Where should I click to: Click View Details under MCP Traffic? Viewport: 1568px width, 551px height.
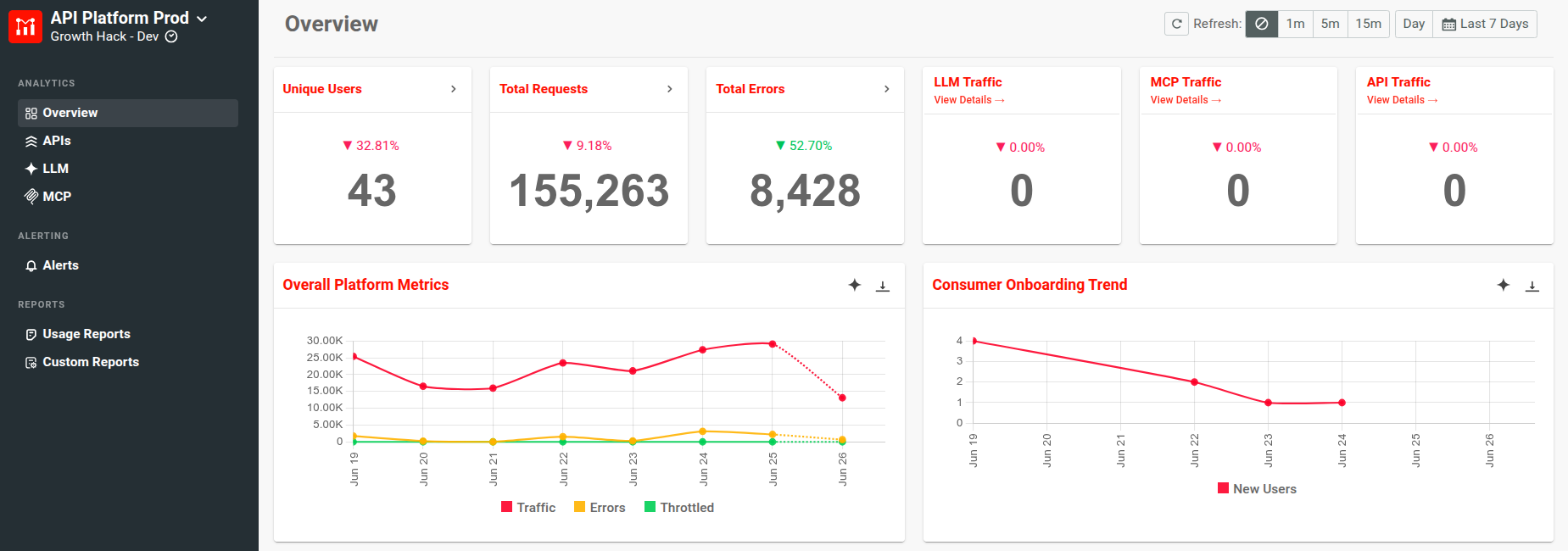tap(1186, 100)
